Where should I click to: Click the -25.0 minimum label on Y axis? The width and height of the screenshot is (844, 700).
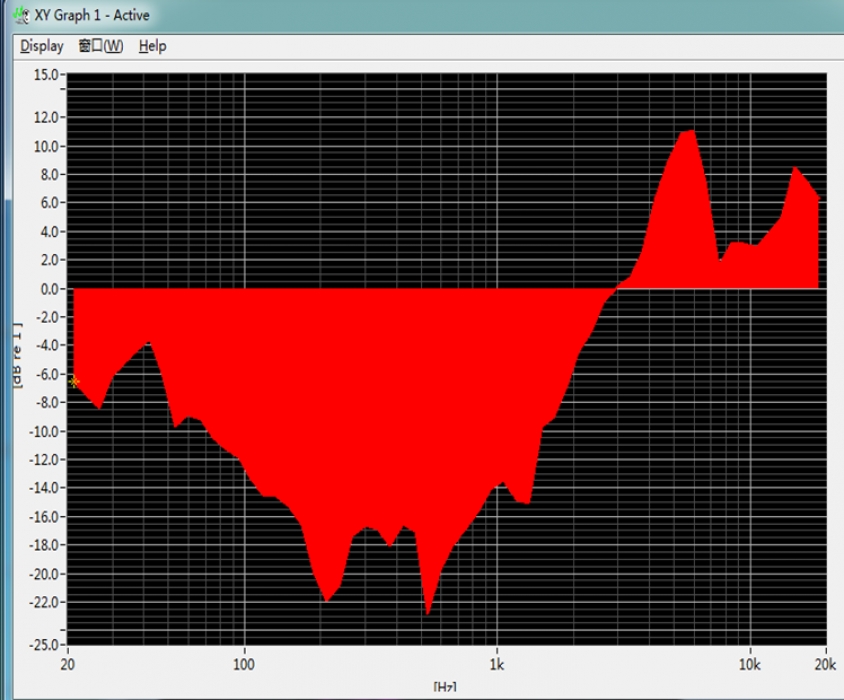45,644
